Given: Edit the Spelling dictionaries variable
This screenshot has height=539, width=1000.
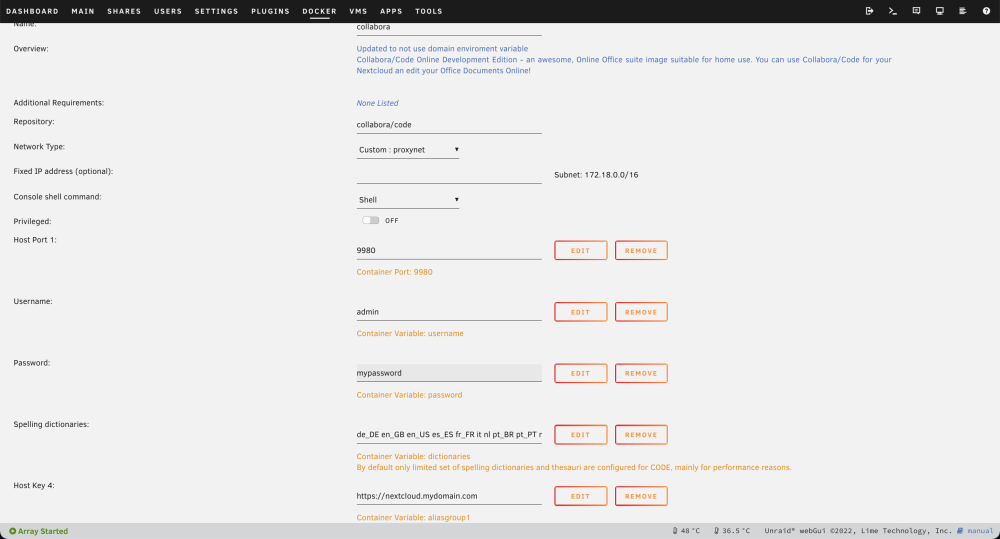Looking at the screenshot, I should [580, 434].
